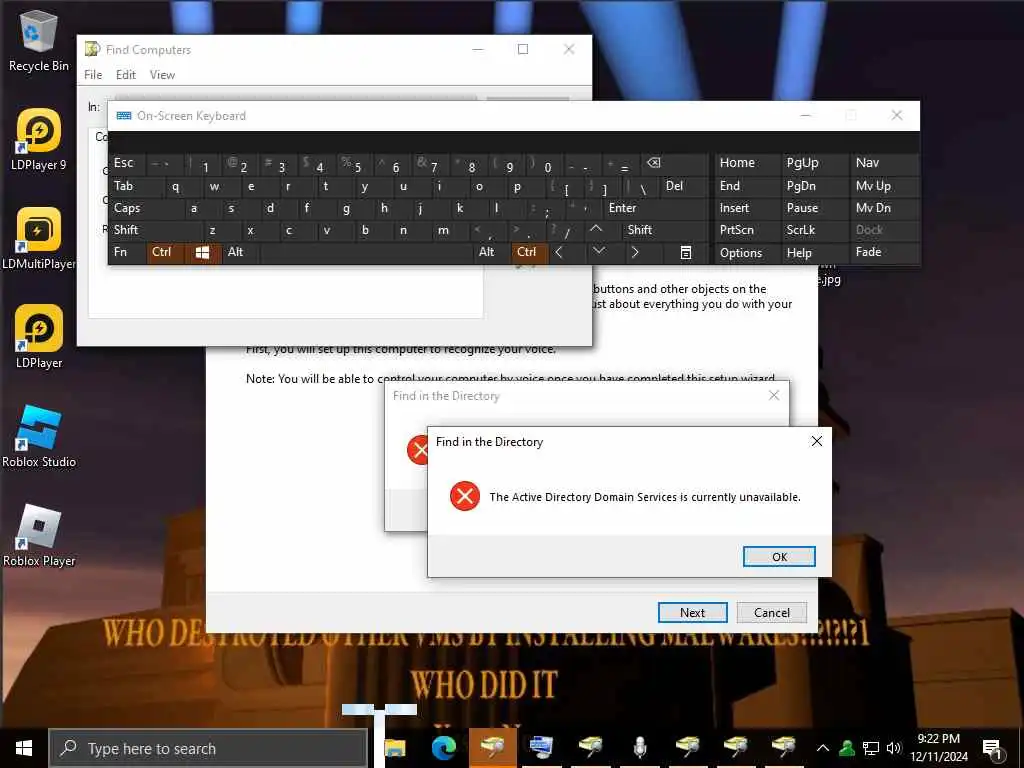This screenshot has width=1024, height=768.
Task: Toggle the Fn key on the keyboard
Action: tap(127, 253)
